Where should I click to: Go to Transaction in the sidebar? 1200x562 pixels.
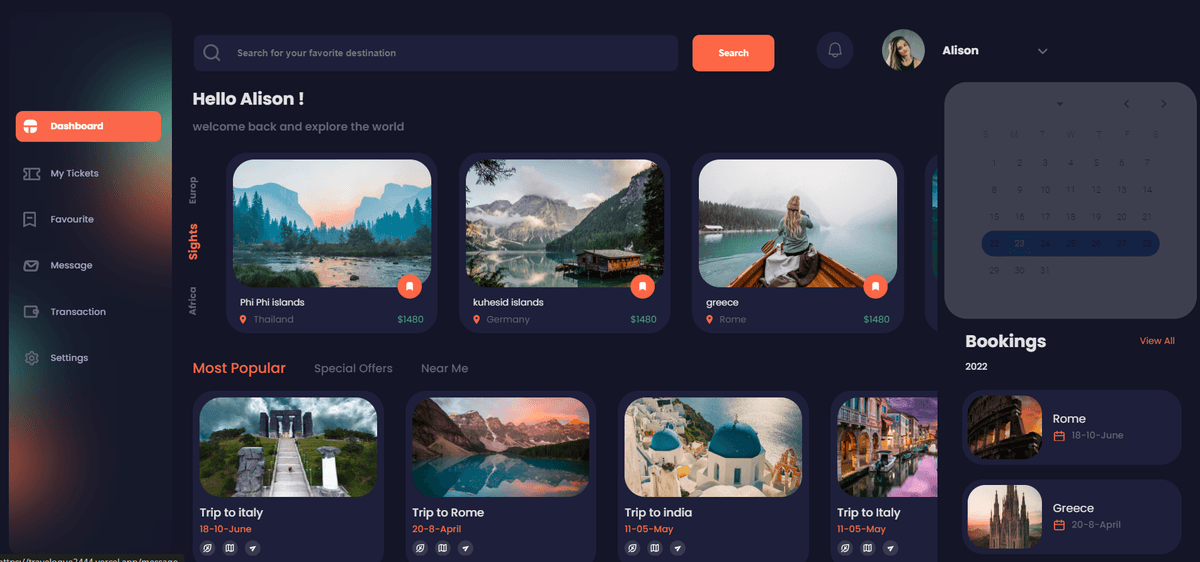tap(77, 312)
